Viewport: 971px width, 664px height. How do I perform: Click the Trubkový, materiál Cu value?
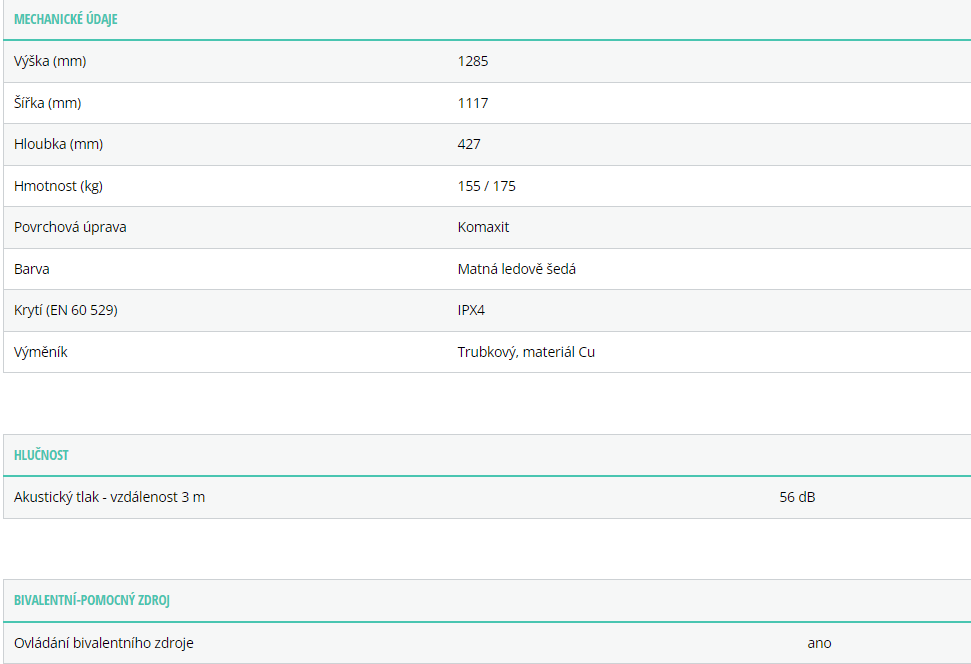click(526, 352)
